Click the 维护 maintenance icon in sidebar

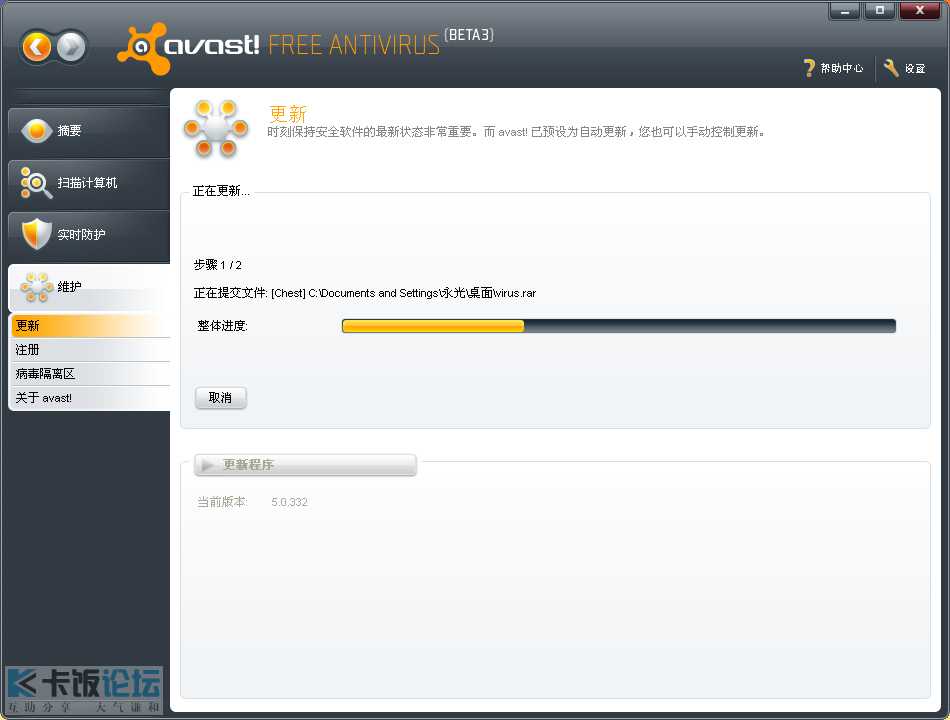36,287
